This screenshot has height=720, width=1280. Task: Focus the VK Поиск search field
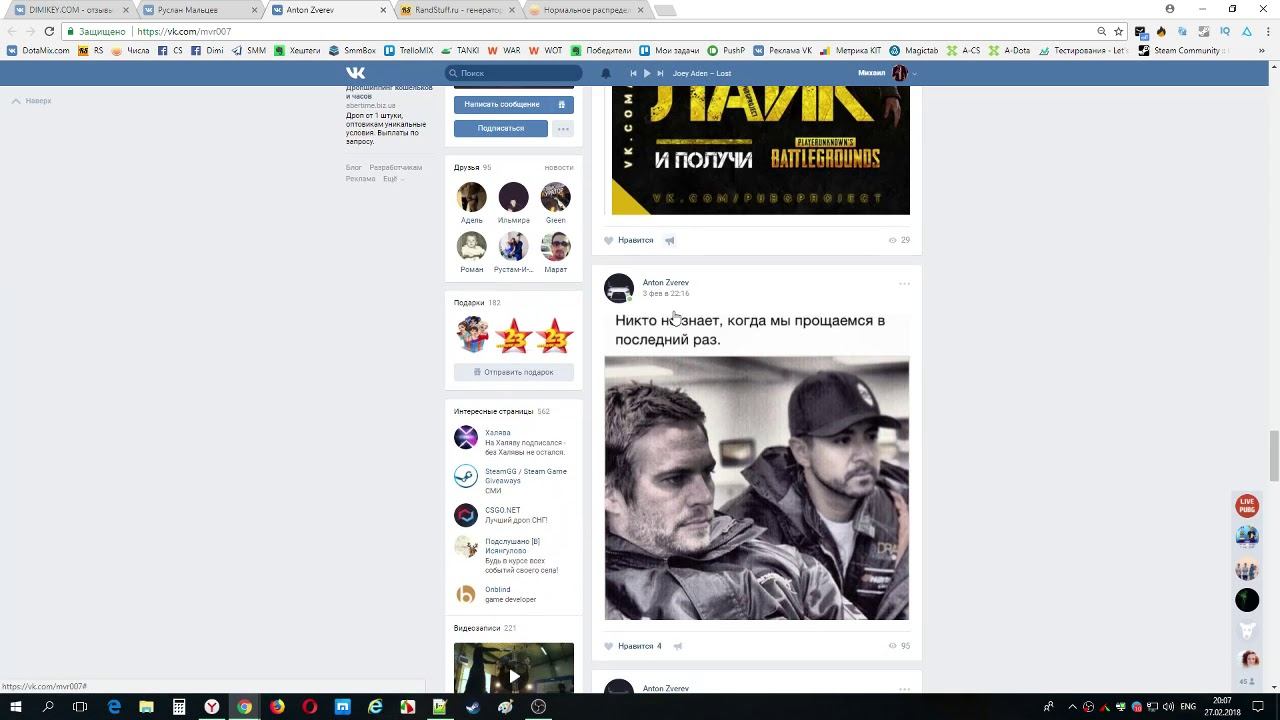coord(514,73)
